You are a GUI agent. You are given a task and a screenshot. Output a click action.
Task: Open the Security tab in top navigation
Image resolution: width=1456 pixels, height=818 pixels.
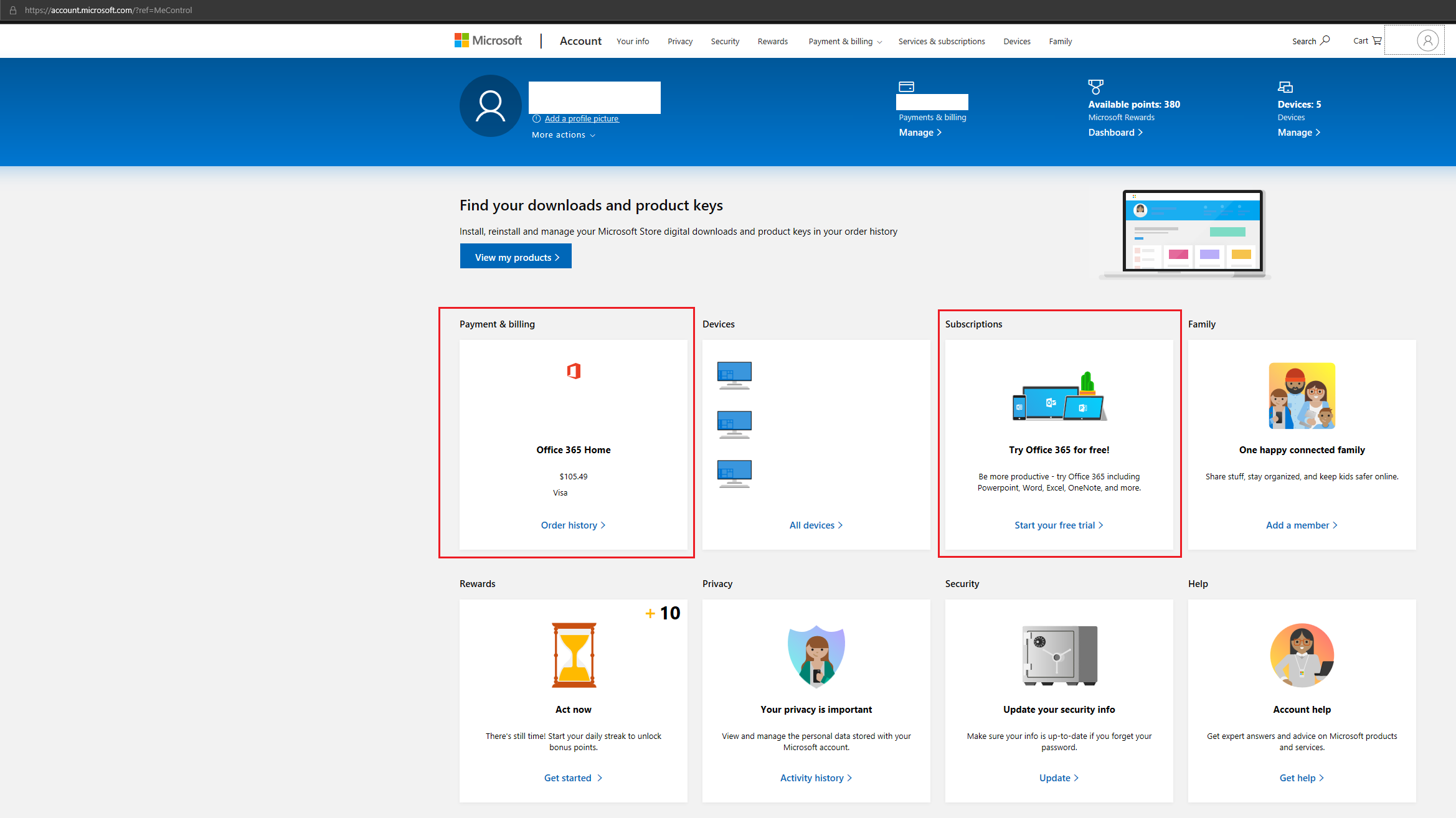(724, 41)
